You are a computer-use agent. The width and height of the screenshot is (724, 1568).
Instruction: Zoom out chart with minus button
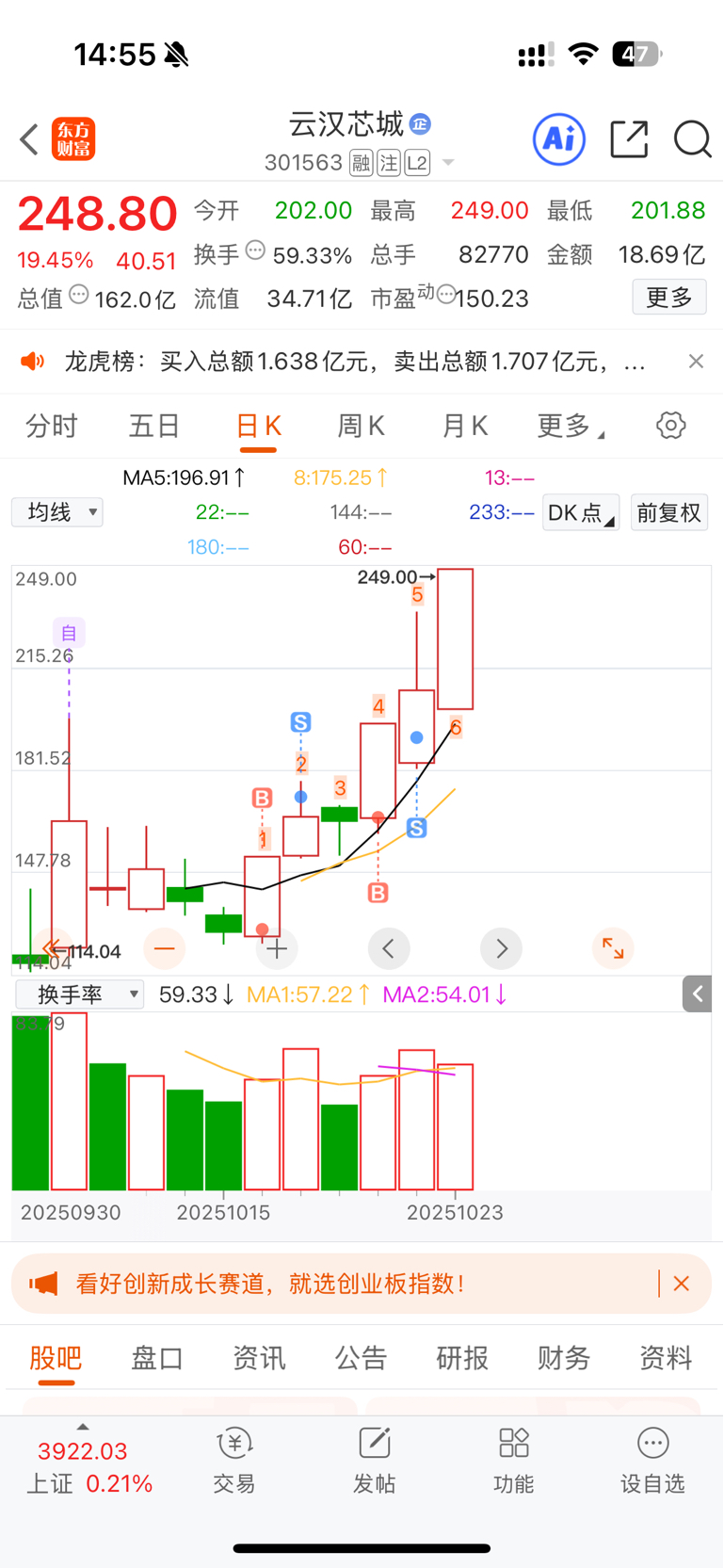(165, 948)
